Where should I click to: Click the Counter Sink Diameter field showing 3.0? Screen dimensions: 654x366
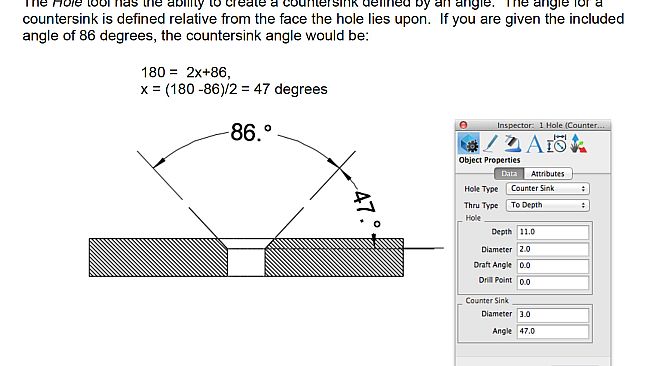(x=553, y=314)
